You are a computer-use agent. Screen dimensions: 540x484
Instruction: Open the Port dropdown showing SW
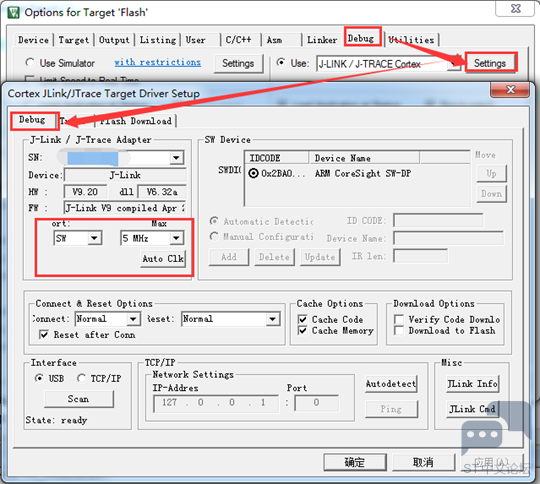(77, 238)
